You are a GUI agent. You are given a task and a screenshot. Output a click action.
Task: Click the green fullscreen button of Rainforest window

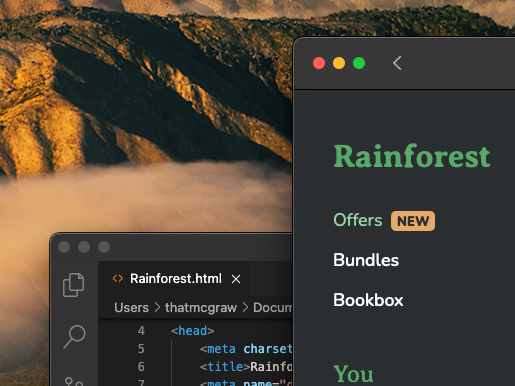(359, 63)
